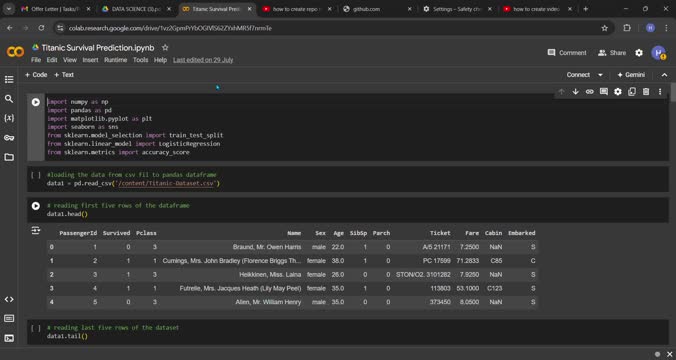Image resolution: width=676 pixels, height=360 pixels.
Task: Run the data1.tail() cell
Action: [36, 328]
